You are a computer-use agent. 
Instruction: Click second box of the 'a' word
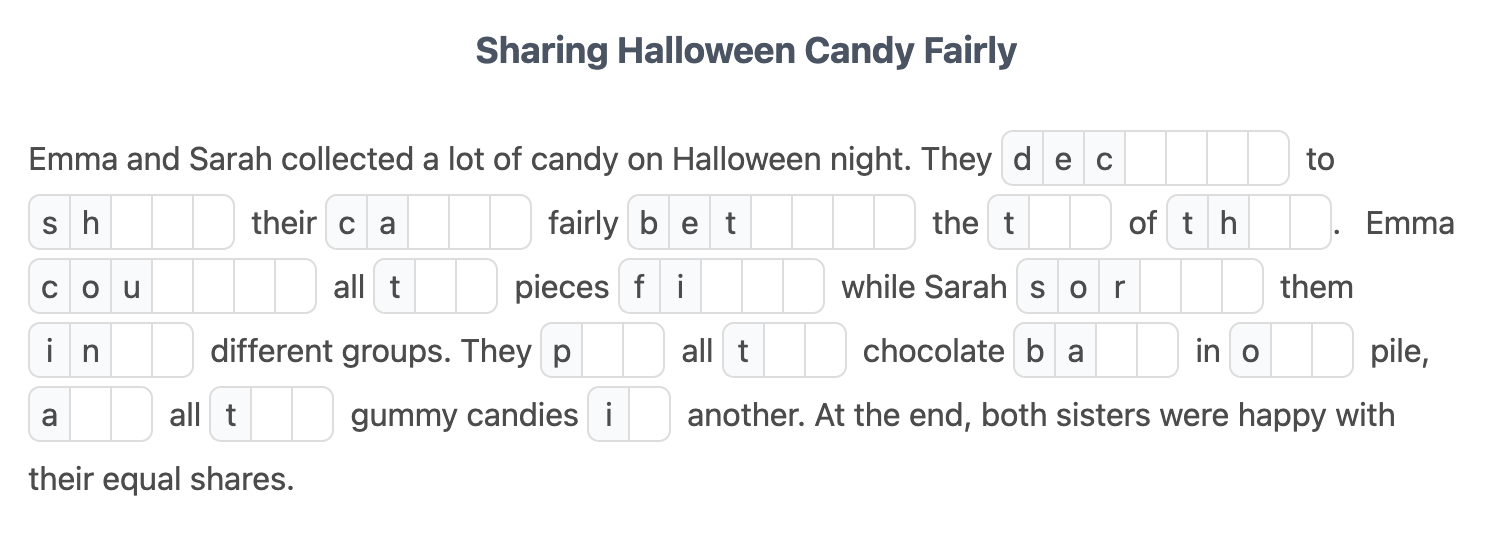tap(90, 415)
